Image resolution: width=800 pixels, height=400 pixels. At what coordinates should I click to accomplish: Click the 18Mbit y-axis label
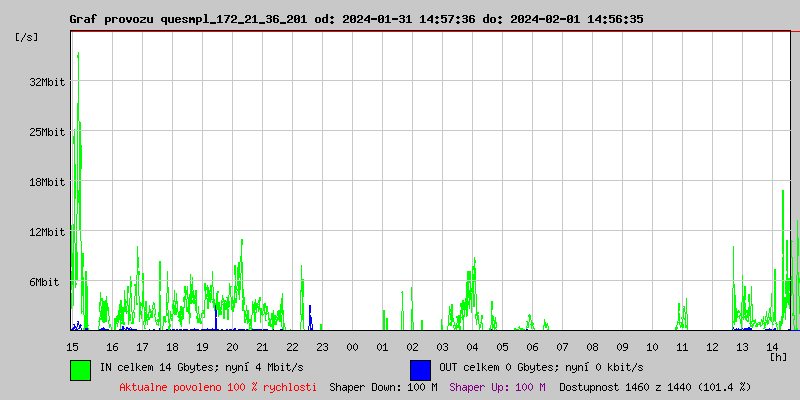47,182
